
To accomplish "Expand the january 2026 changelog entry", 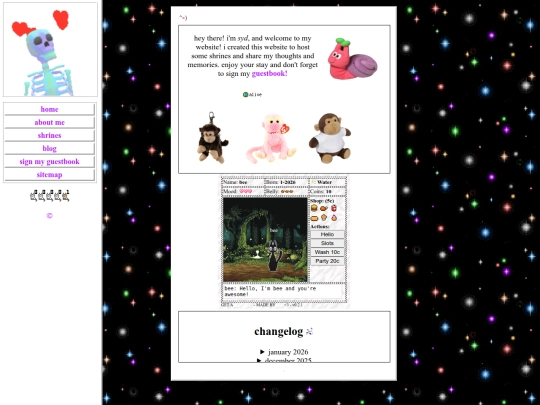I will point(284,352).
